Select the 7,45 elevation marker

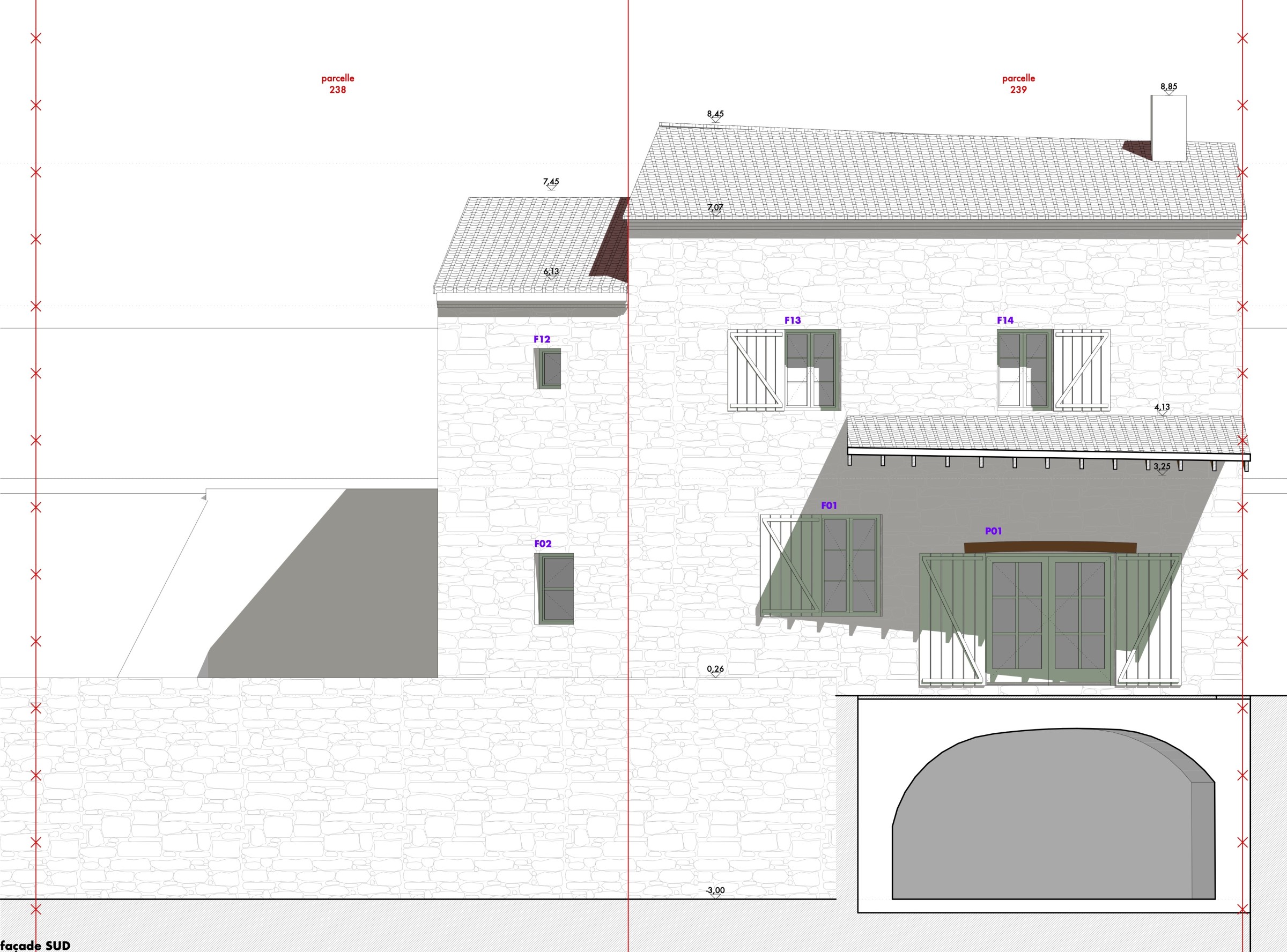pyautogui.click(x=551, y=182)
